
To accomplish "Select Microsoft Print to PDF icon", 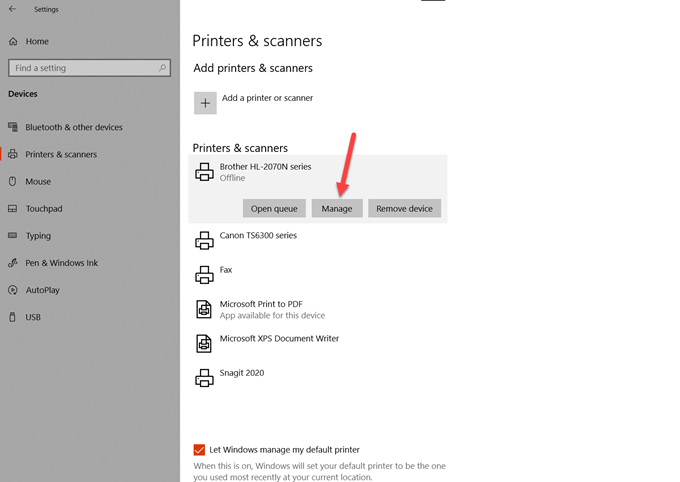I will (x=204, y=309).
